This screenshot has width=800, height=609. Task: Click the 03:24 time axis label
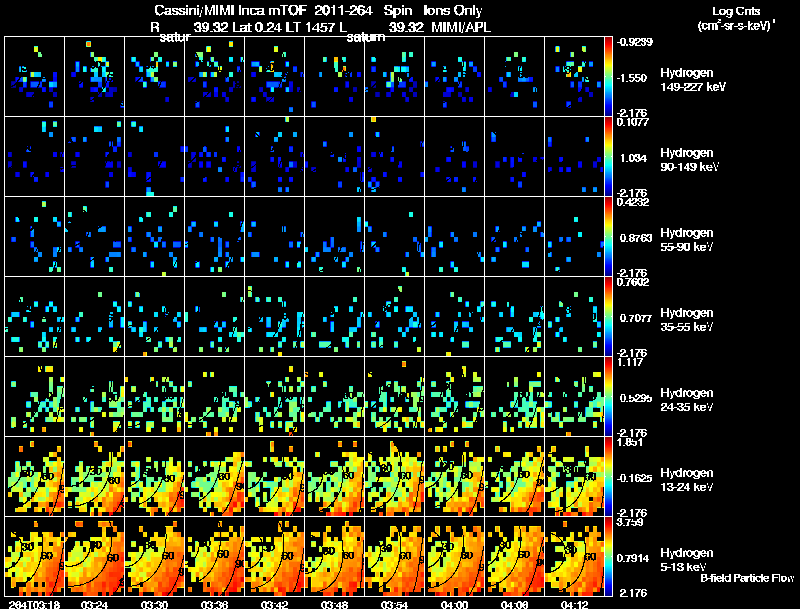point(94,604)
